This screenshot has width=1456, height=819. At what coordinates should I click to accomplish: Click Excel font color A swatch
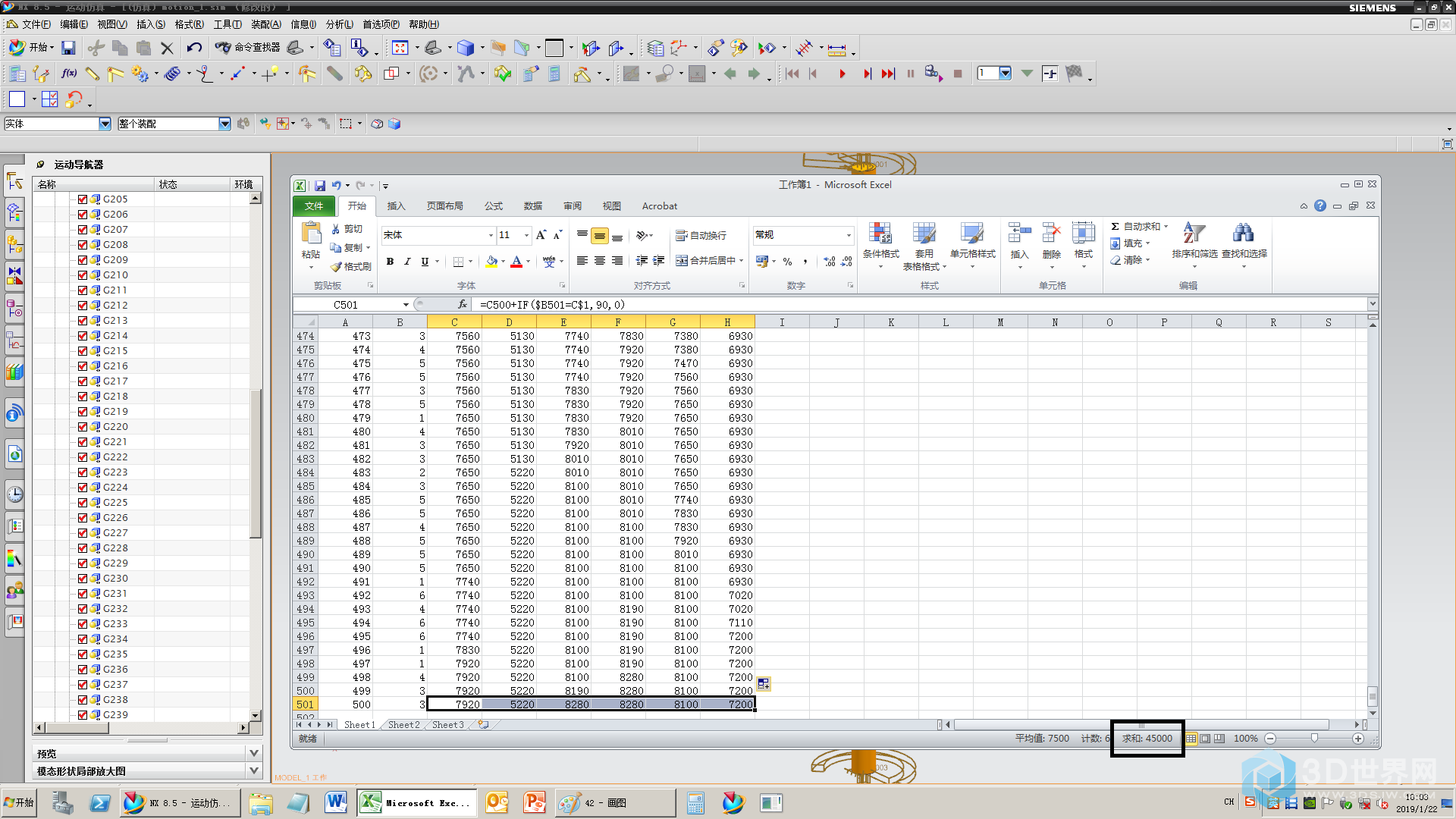point(516,262)
